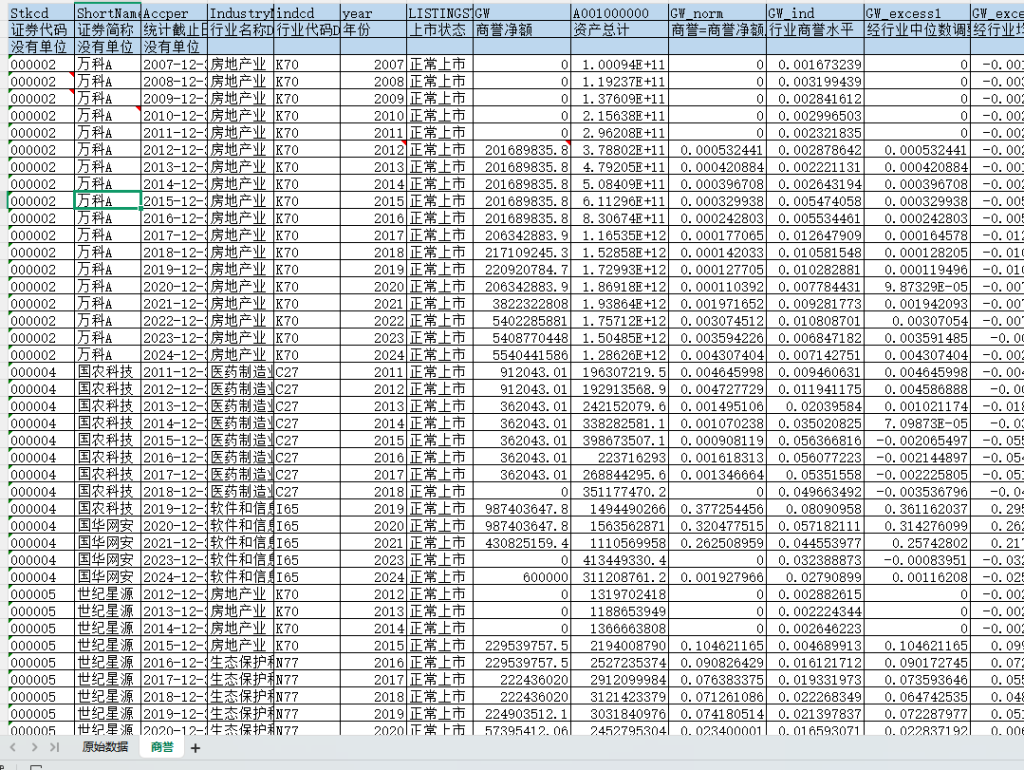Select the GW_excess1 cell -0.003536796
1024x770 pixels.
[x=918, y=491]
